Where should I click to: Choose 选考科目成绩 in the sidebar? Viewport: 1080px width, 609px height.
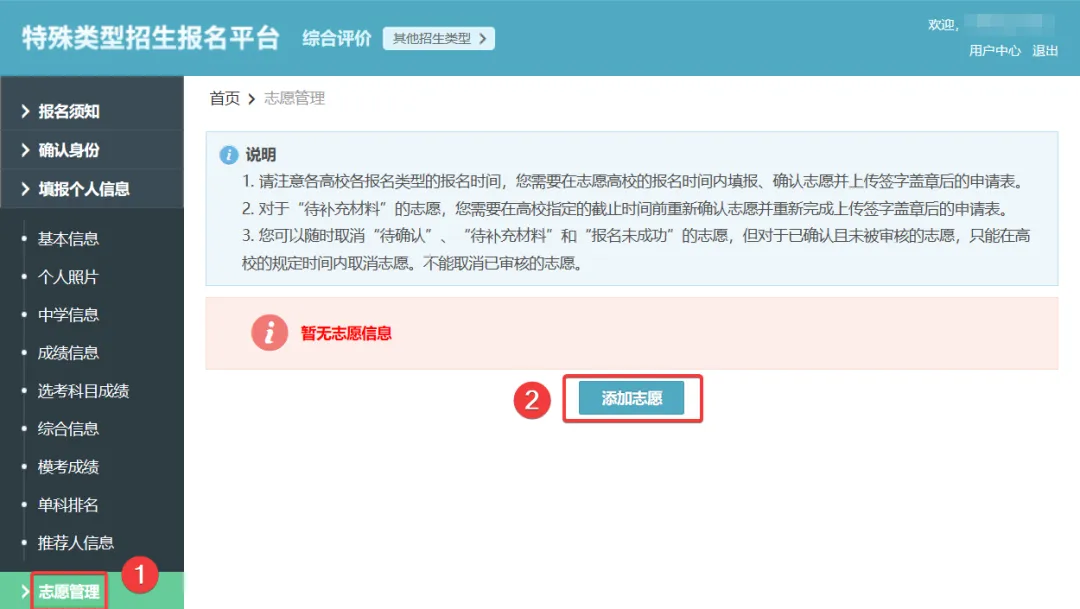(x=83, y=391)
